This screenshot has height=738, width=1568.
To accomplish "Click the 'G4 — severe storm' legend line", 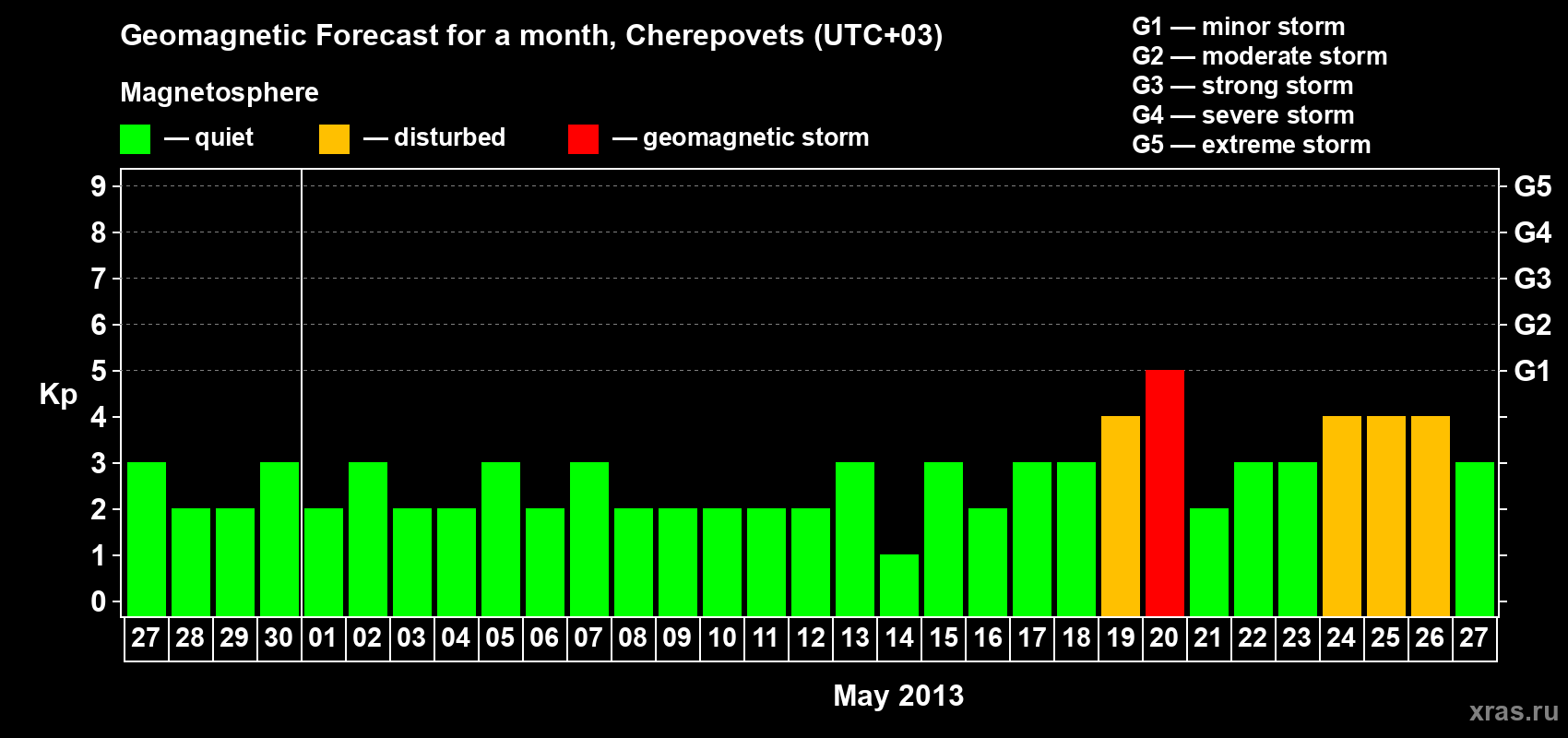I will pos(1243,115).
